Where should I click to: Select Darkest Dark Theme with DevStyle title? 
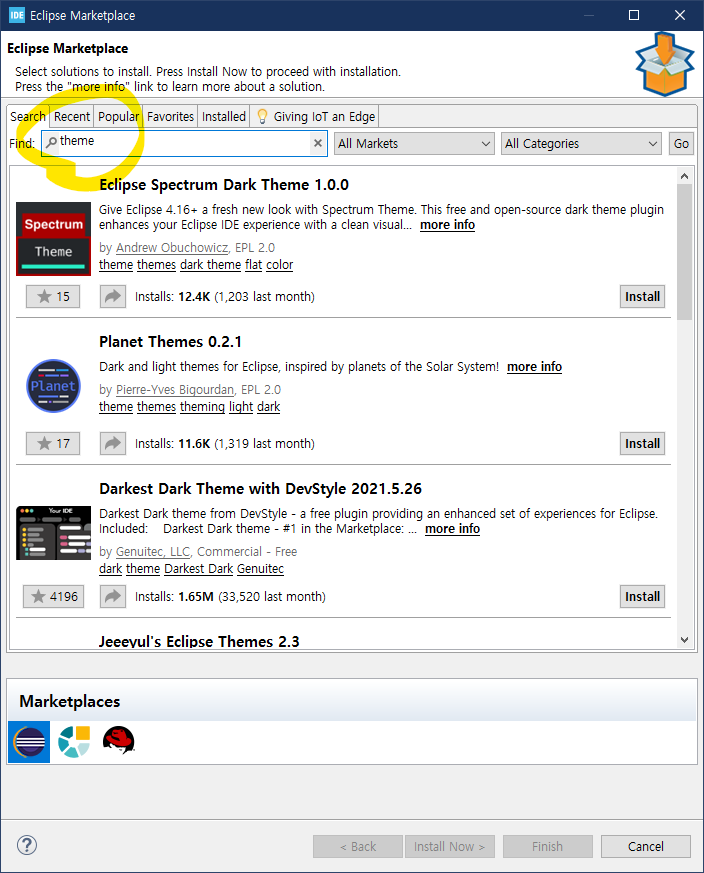point(260,488)
